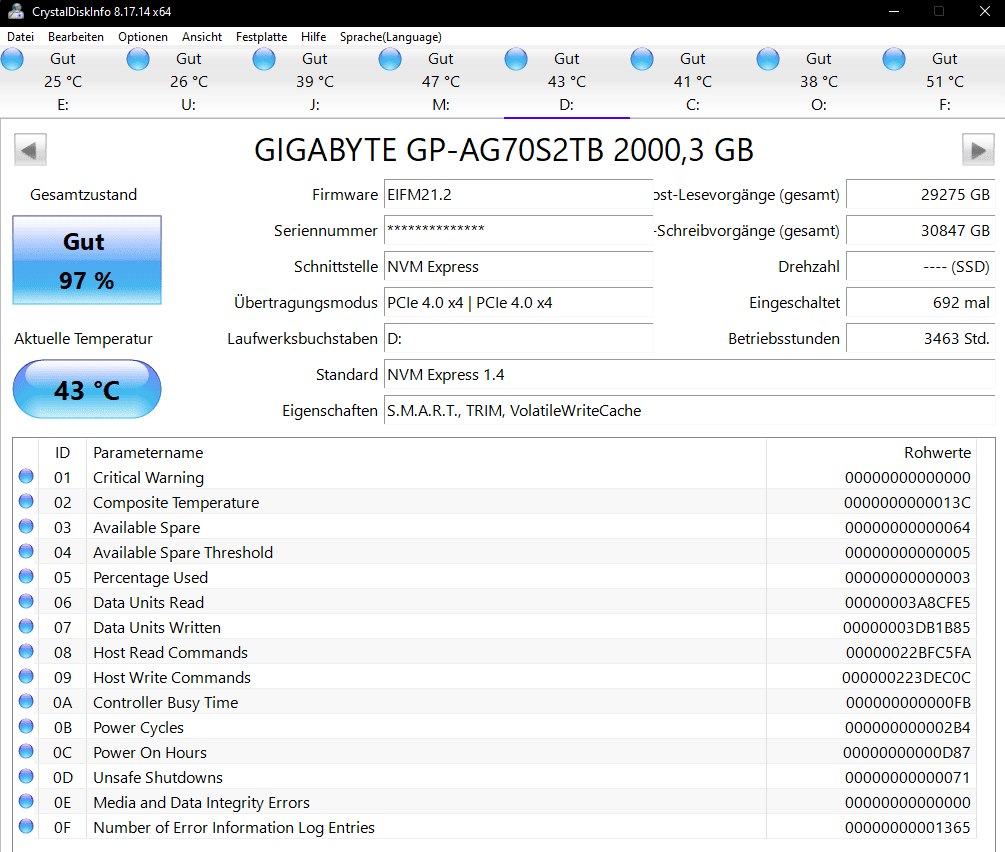
Task: Select the Percentage Used parameter name
Action: [x=150, y=578]
